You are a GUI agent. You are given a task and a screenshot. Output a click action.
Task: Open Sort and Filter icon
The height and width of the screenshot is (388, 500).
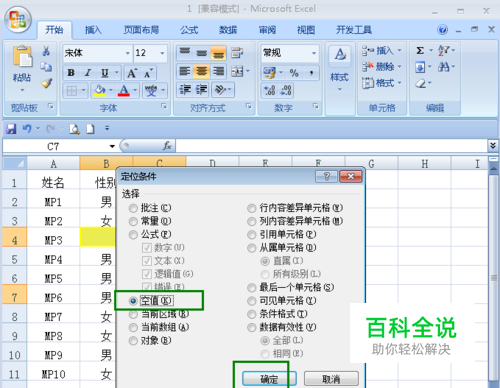(x=444, y=51)
